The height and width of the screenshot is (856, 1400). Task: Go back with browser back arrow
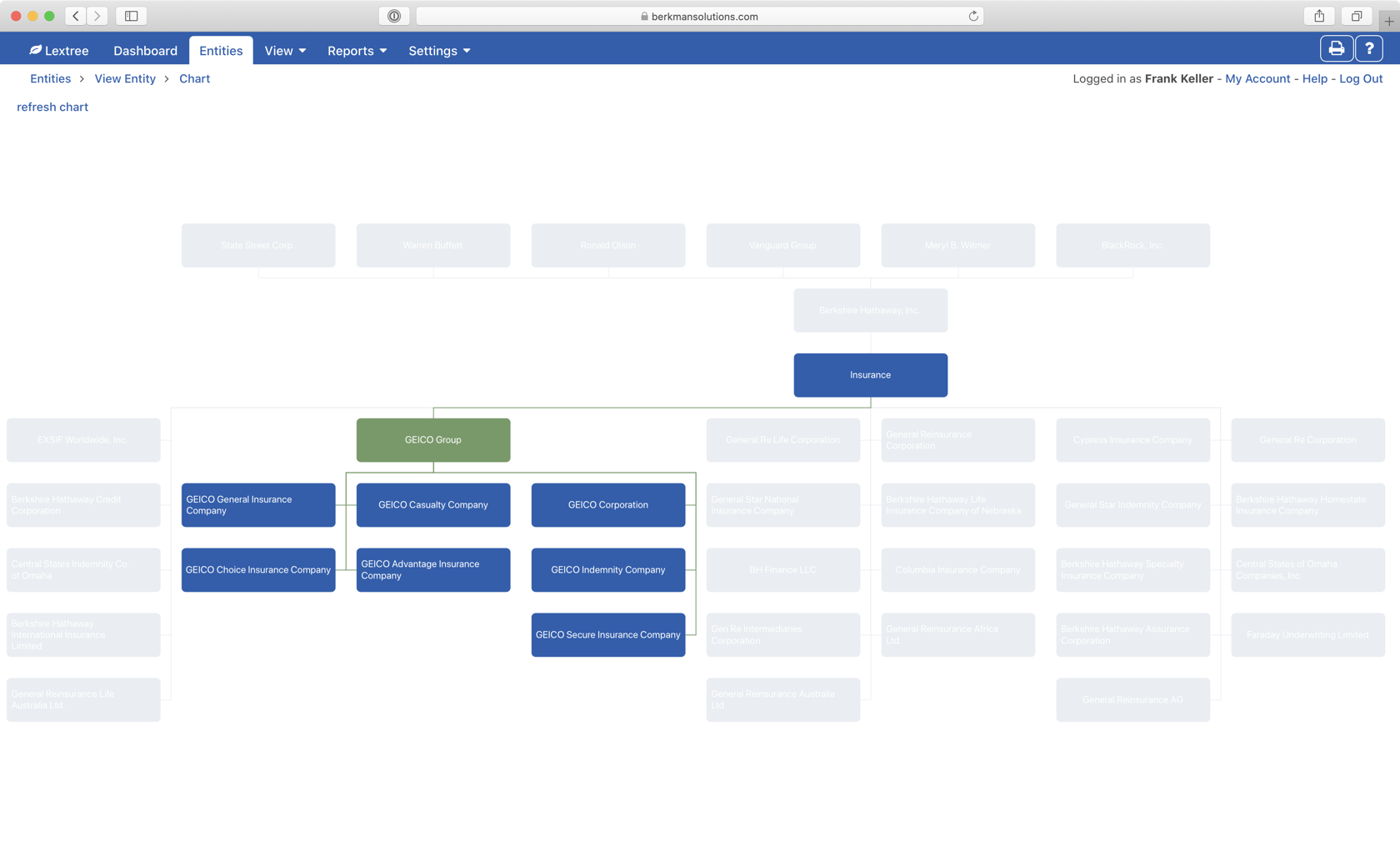[76, 16]
